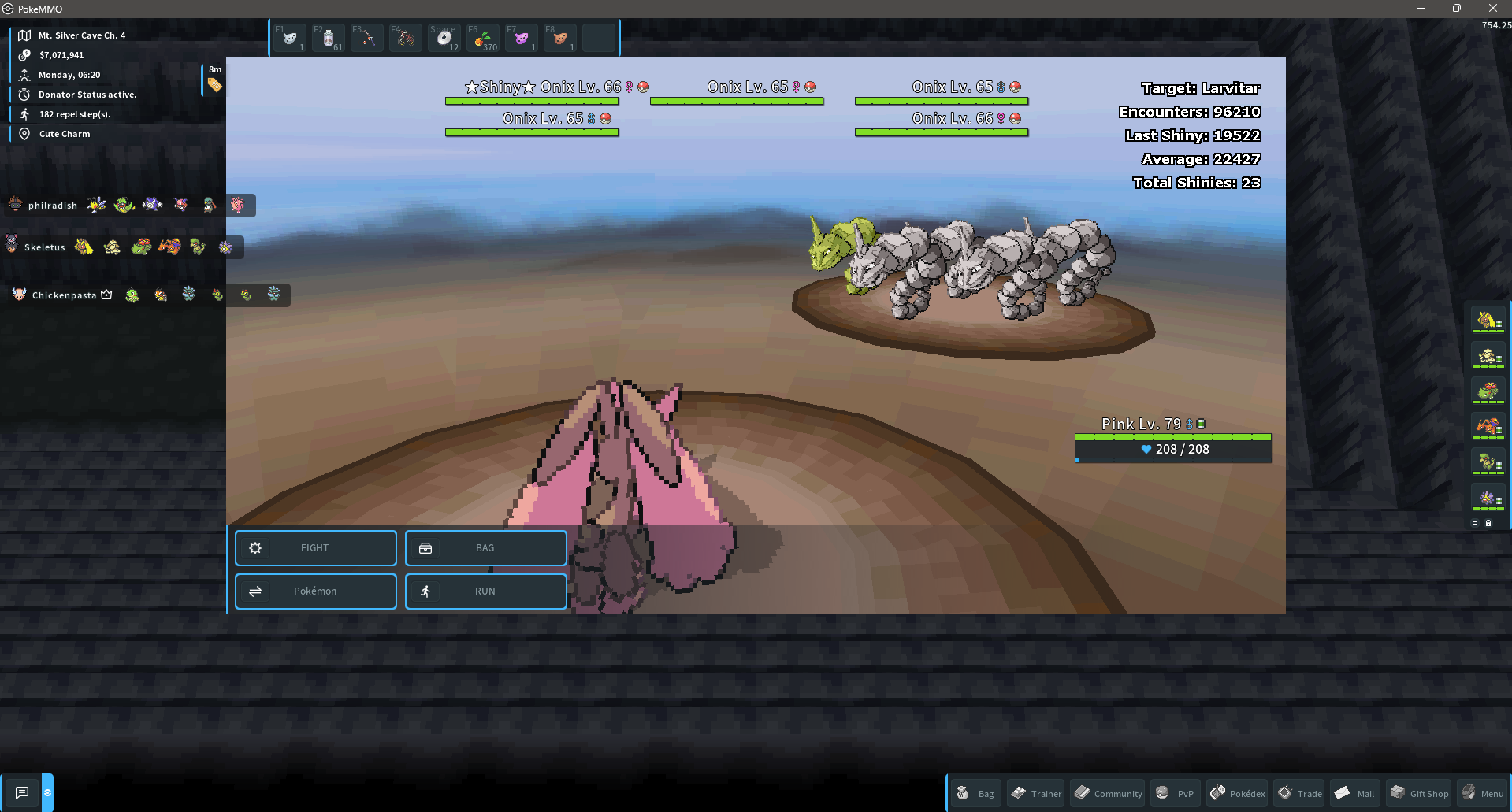Click the Donator Status clock icon

tap(24, 95)
